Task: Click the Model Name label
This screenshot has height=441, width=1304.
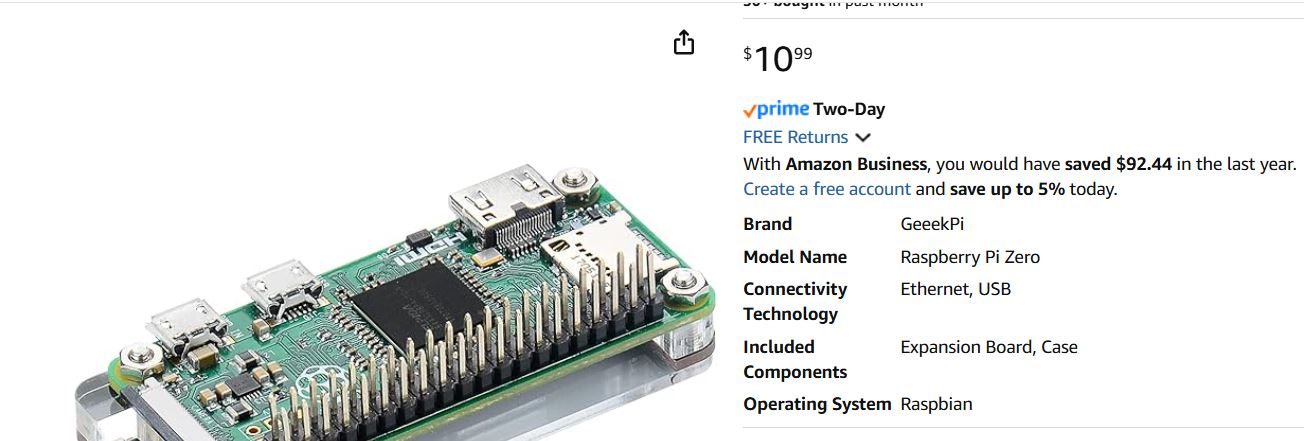Action: pos(795,257)
